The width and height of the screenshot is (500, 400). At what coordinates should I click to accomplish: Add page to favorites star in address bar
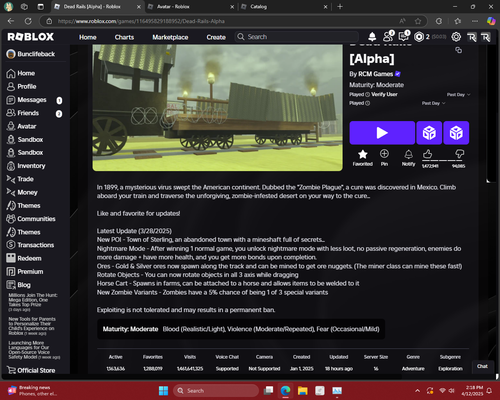click(418, 21)
